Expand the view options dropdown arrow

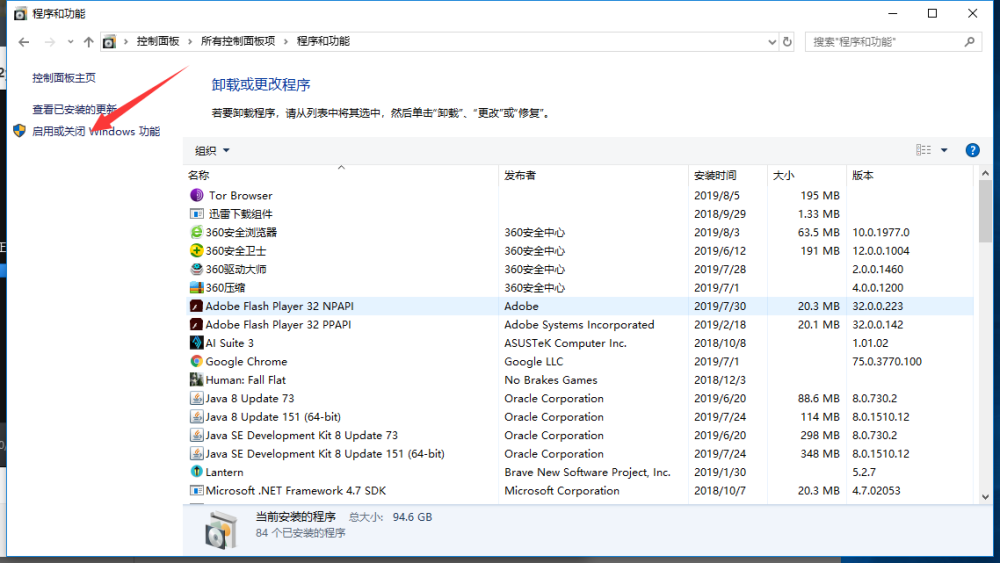[x=944, y=150]
